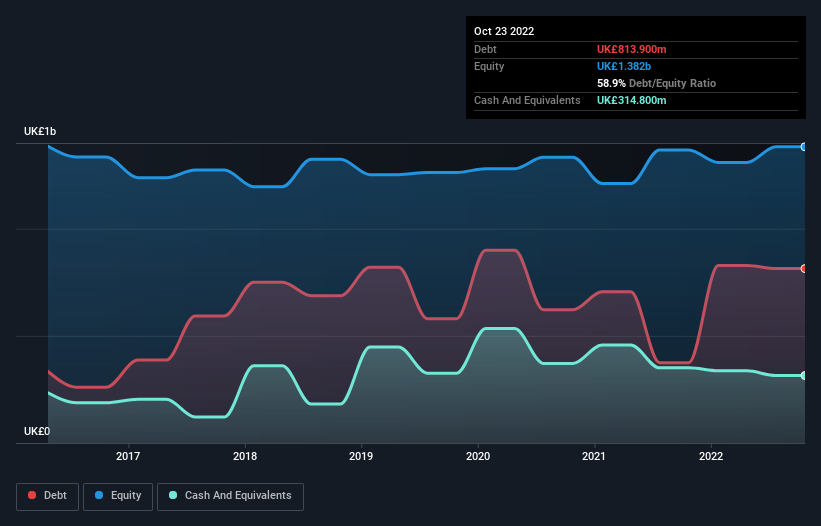Image resolution: width=821 pixels, height=526 pixels.
Task: Click the 2018 x-axis label
Action: 245,456
